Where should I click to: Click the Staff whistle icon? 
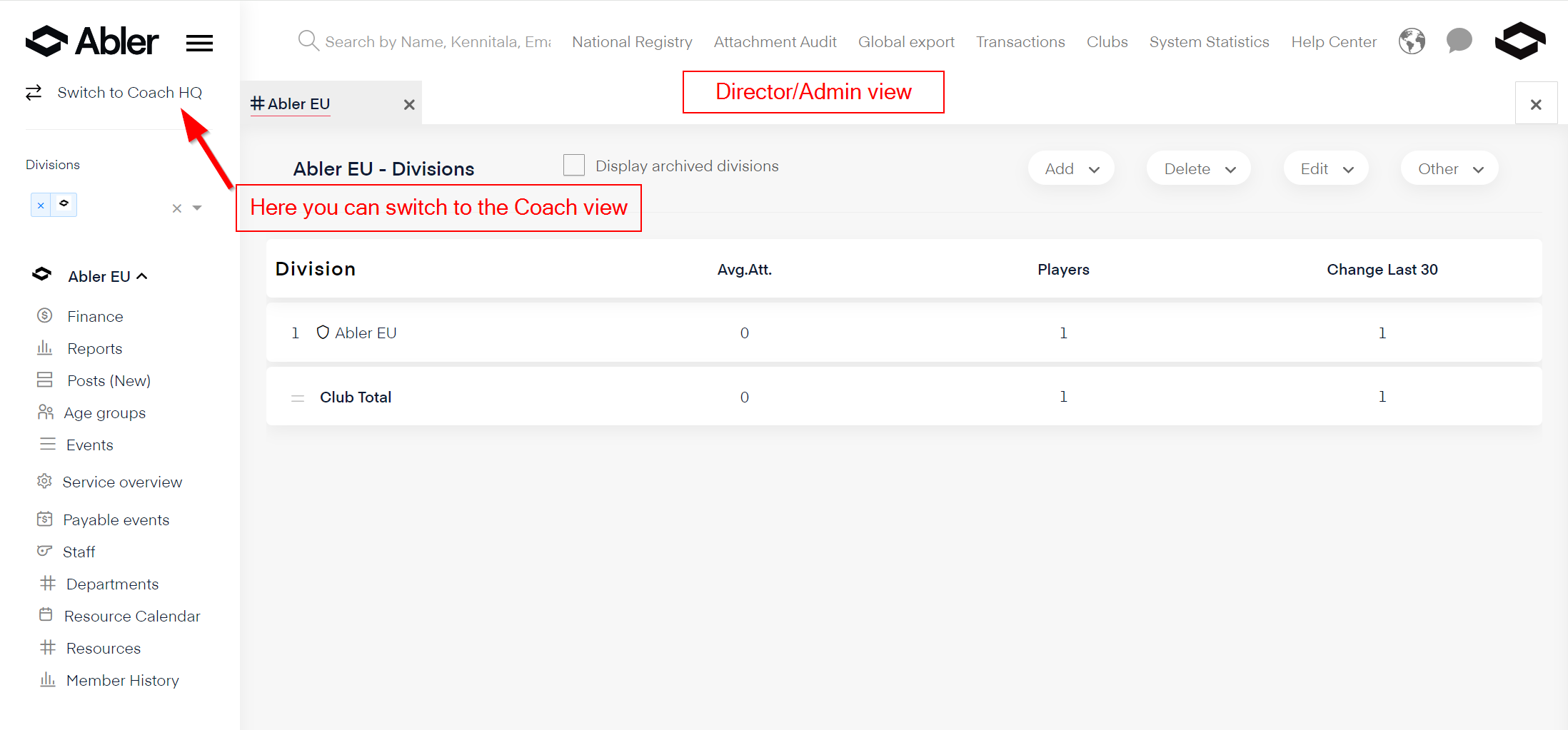point(45,551)
